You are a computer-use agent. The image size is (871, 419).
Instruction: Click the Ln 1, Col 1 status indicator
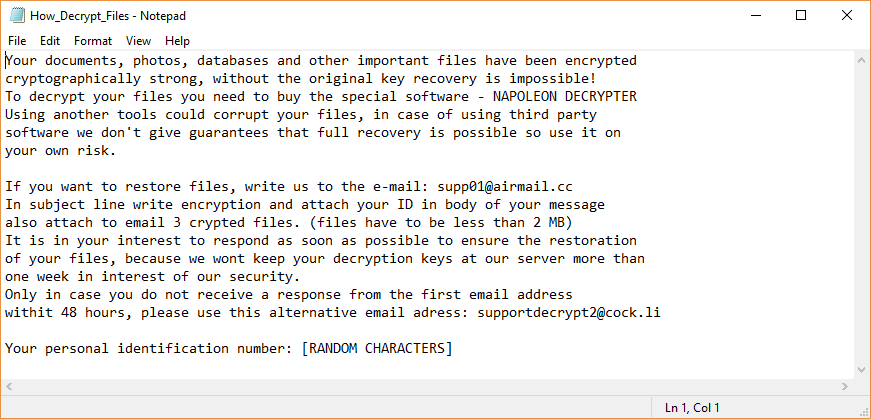694,408
